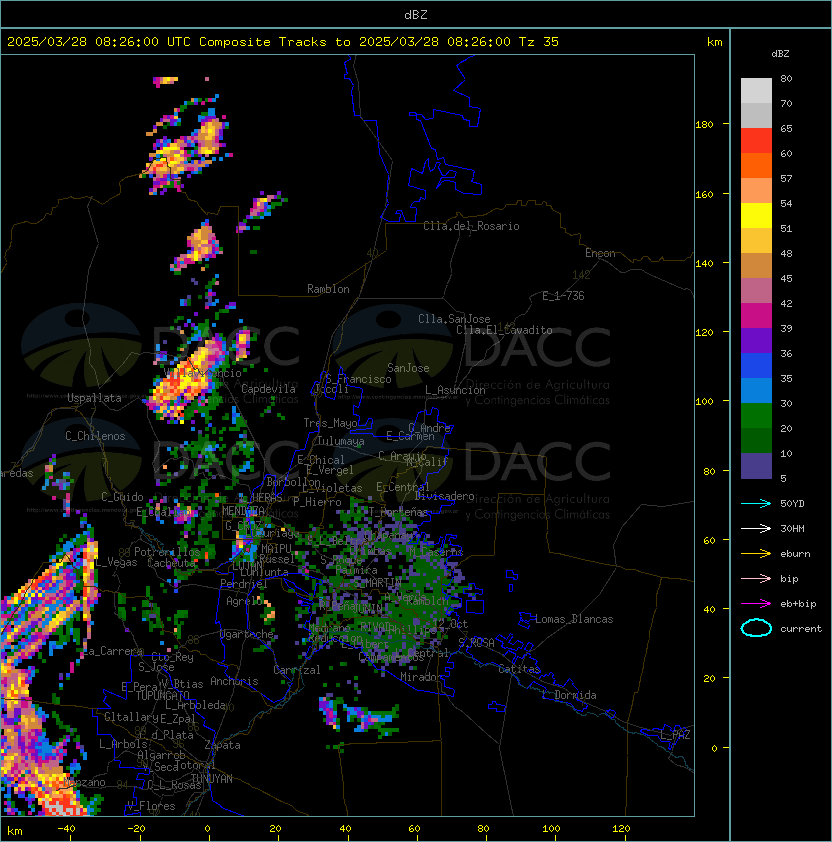The width and height of the screenshot is (832, 842).
Task: Click the cyan current ellipse icon
Action: [x=756, y=628]
